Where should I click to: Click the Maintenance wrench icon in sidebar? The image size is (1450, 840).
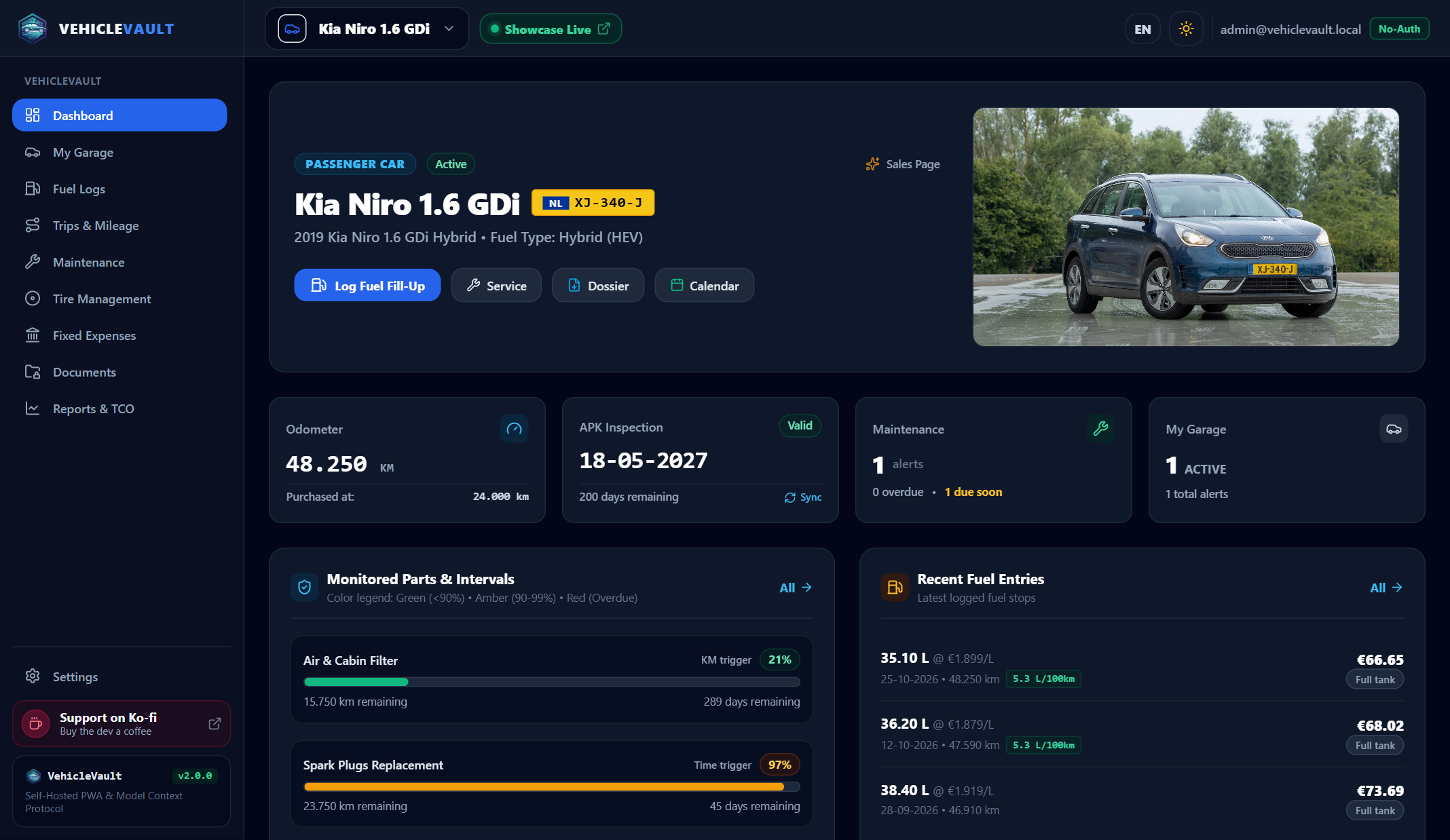(x=33, y=262)
